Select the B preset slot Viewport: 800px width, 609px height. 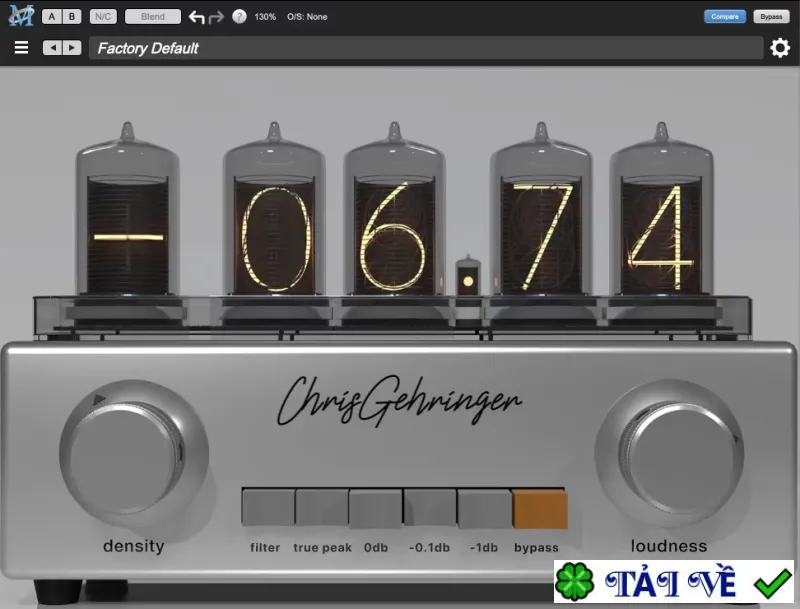(72, 17)
